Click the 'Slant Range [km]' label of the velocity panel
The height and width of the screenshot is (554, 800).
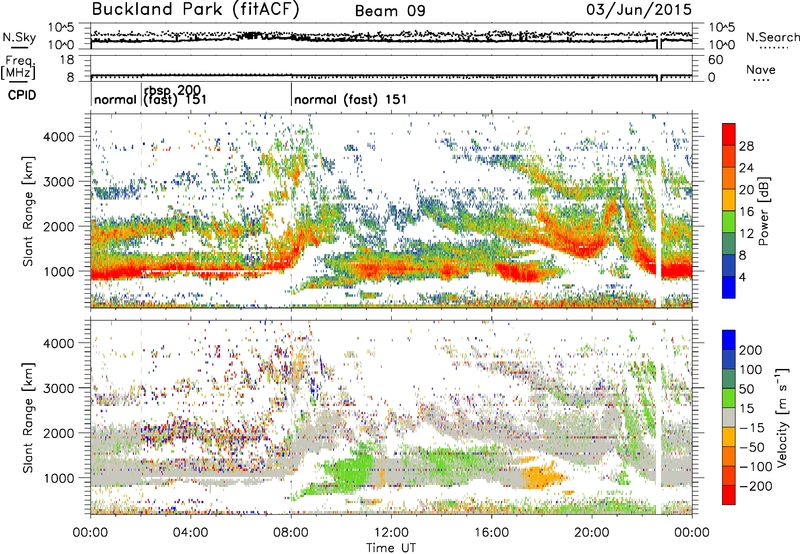pyautogui.click(x=28, y=417)
